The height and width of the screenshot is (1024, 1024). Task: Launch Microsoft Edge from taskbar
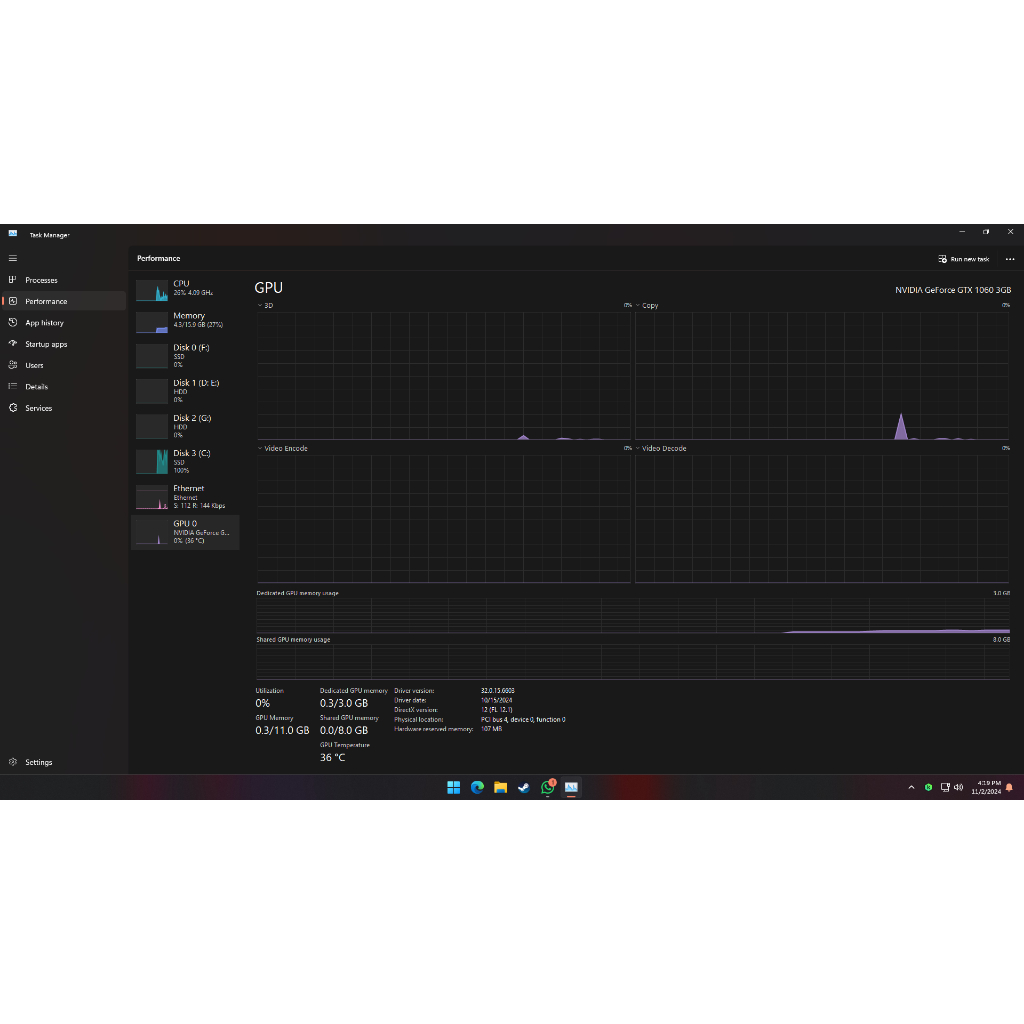477,788
